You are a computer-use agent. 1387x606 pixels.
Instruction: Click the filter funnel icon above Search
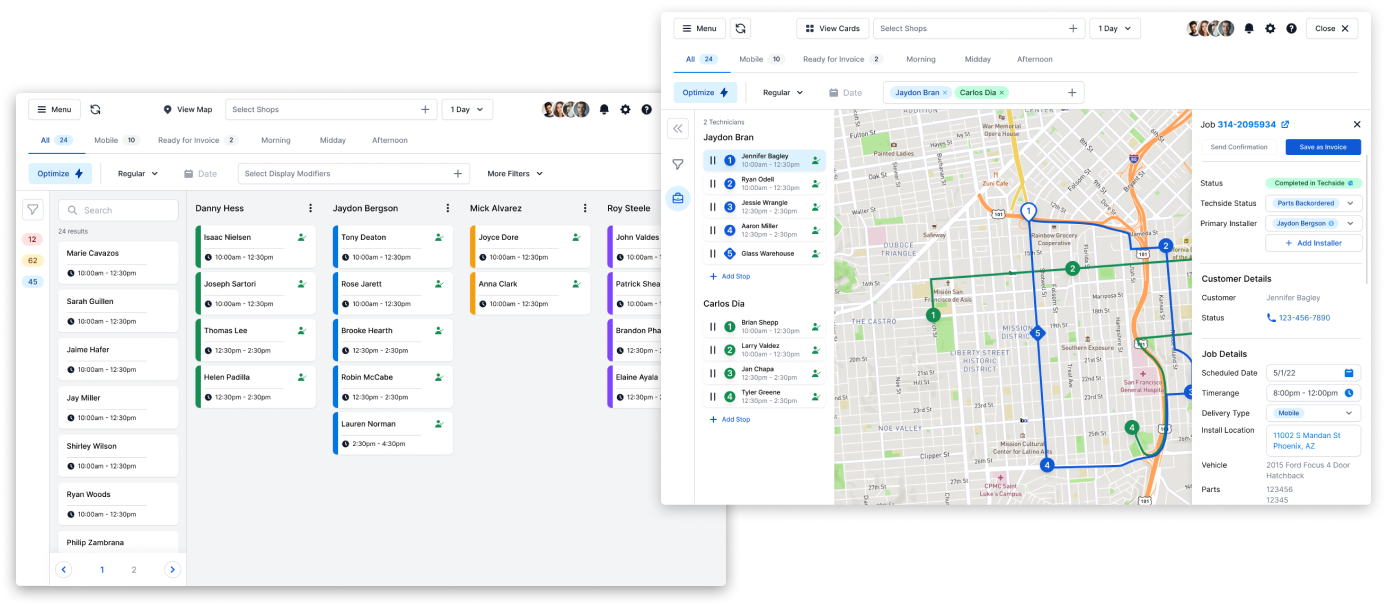(x=33, y=210)
